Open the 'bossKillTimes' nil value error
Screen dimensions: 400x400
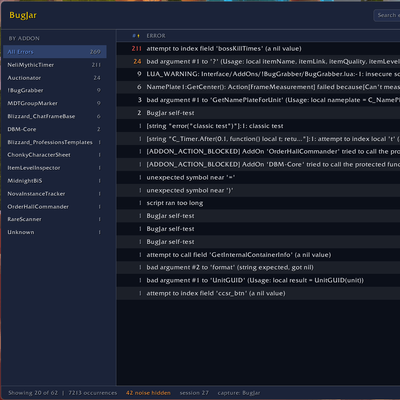[x=258, y=49]
